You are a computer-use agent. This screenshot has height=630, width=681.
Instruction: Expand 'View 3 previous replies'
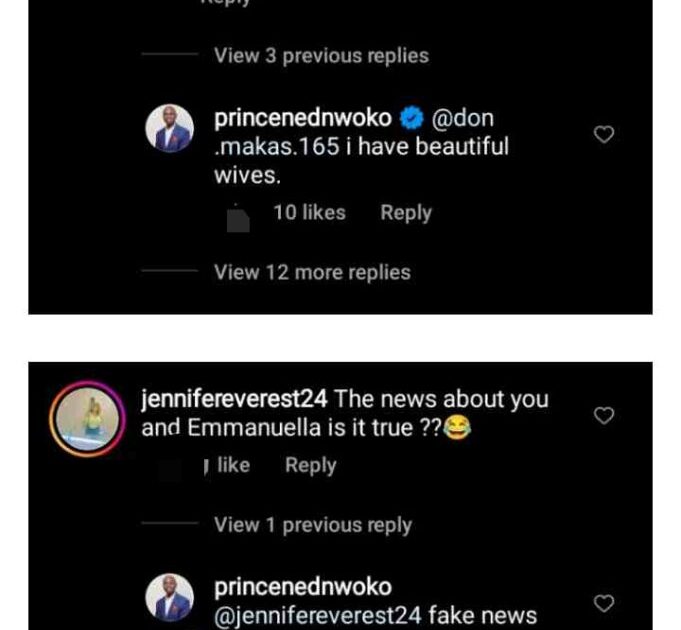[x=321, y=56]
